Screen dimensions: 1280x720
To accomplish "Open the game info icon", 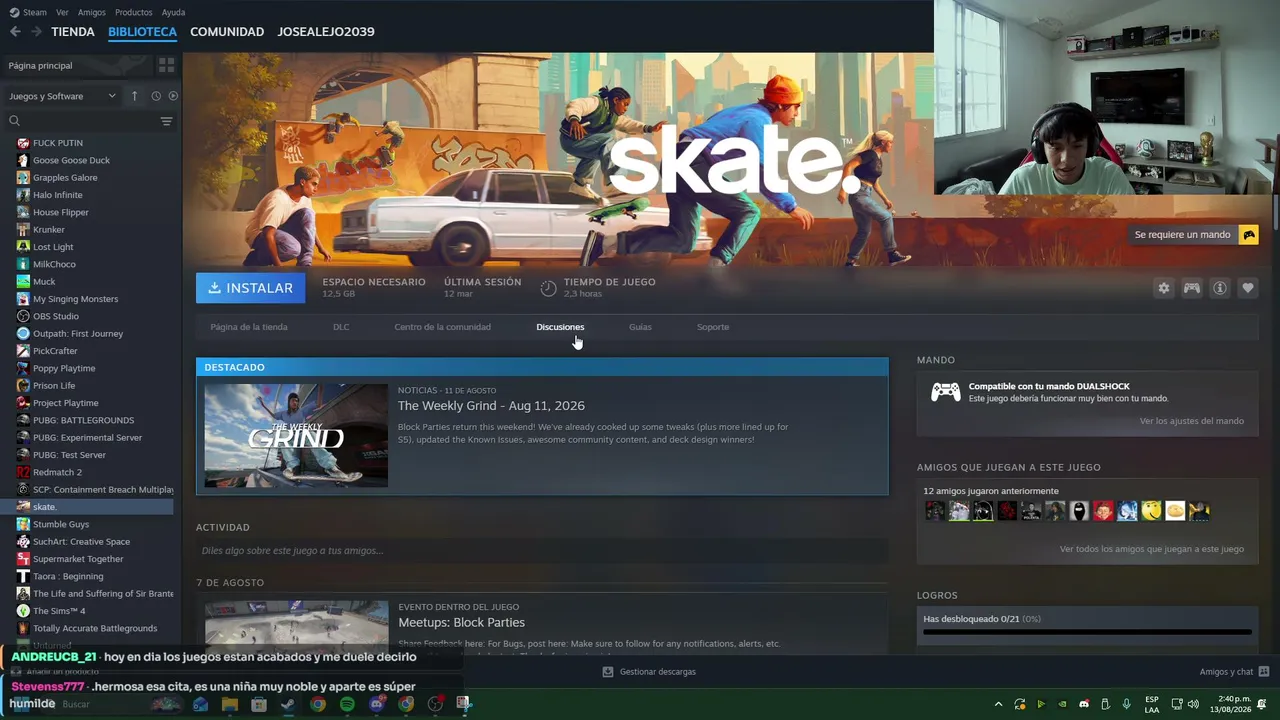I will 1220,288.
